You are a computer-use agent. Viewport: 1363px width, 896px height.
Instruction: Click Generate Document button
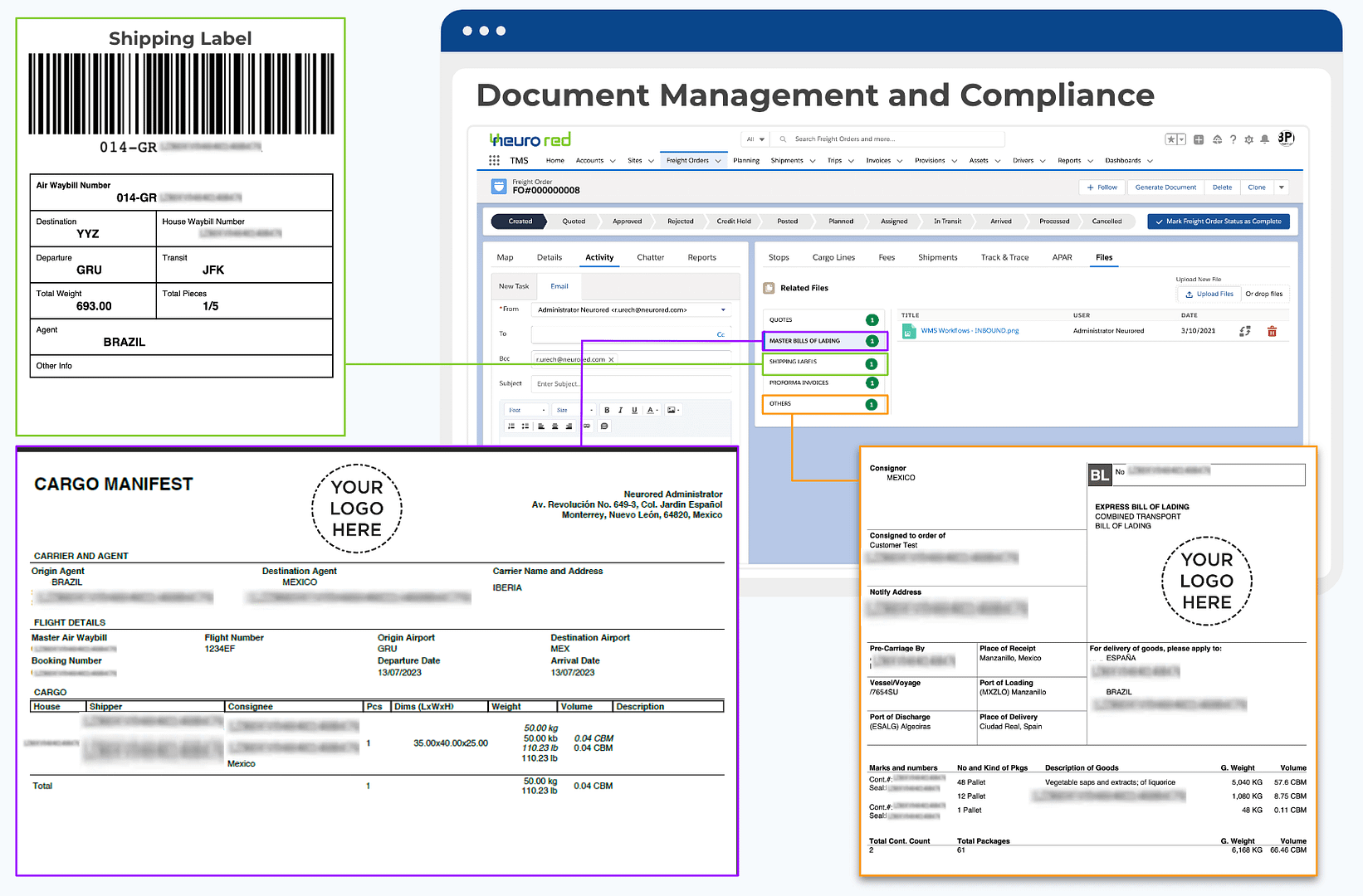click(x=1165, y=187)
